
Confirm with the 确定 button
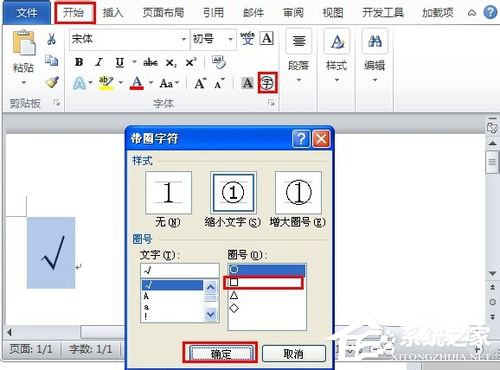point(220,353)
